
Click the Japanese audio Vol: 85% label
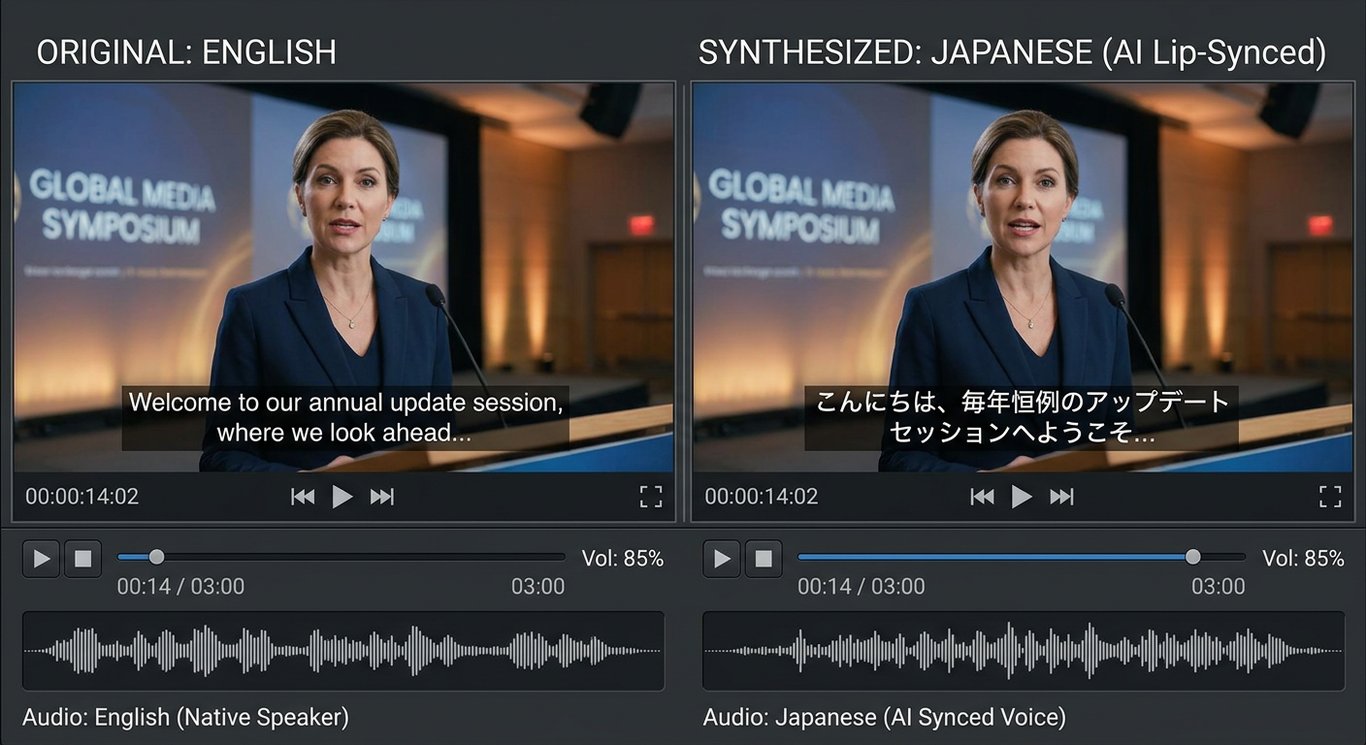coord(1303,558)
